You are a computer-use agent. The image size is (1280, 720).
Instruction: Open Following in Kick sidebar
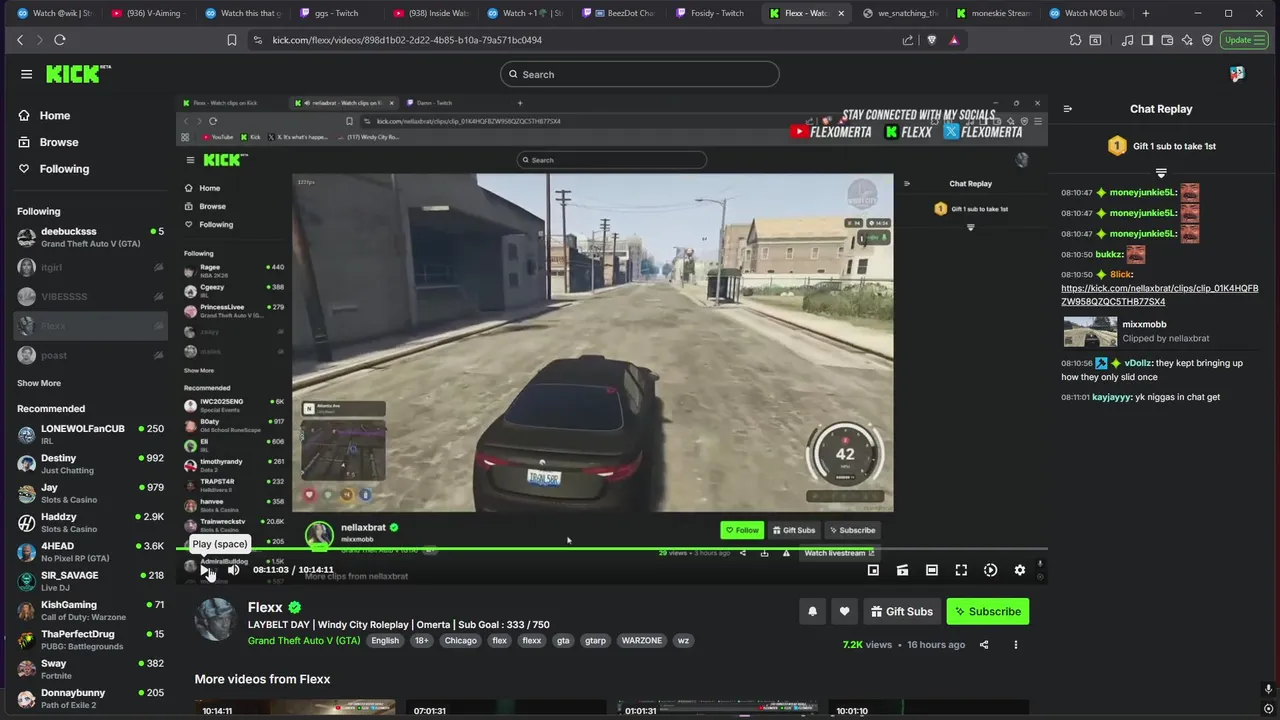54,169
